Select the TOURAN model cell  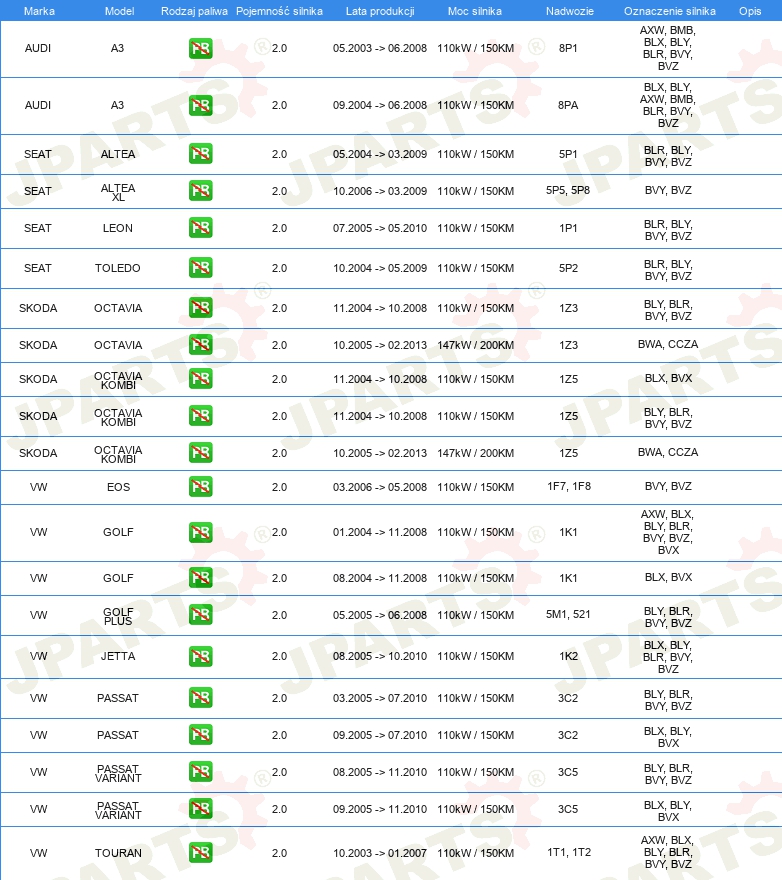point(118,853)
